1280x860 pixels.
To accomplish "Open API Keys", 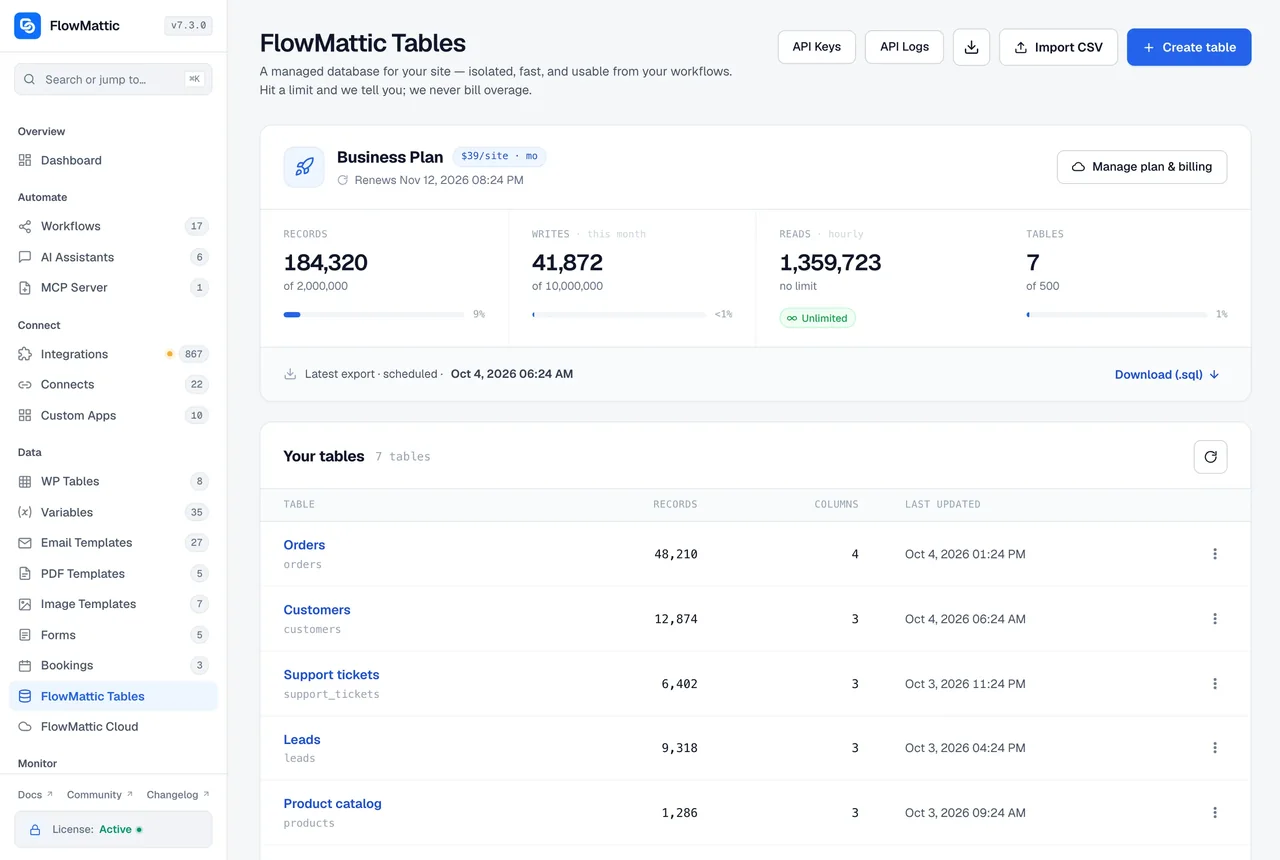I will 817,46.
